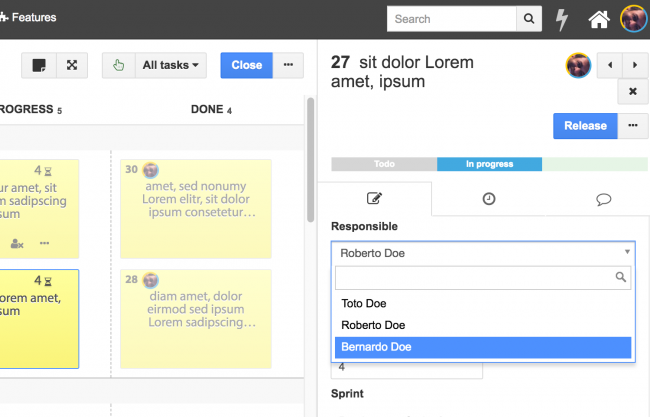The image size is (650, 417).
Task: Toggle the sticky note view icon
Action: click(39, 65)
